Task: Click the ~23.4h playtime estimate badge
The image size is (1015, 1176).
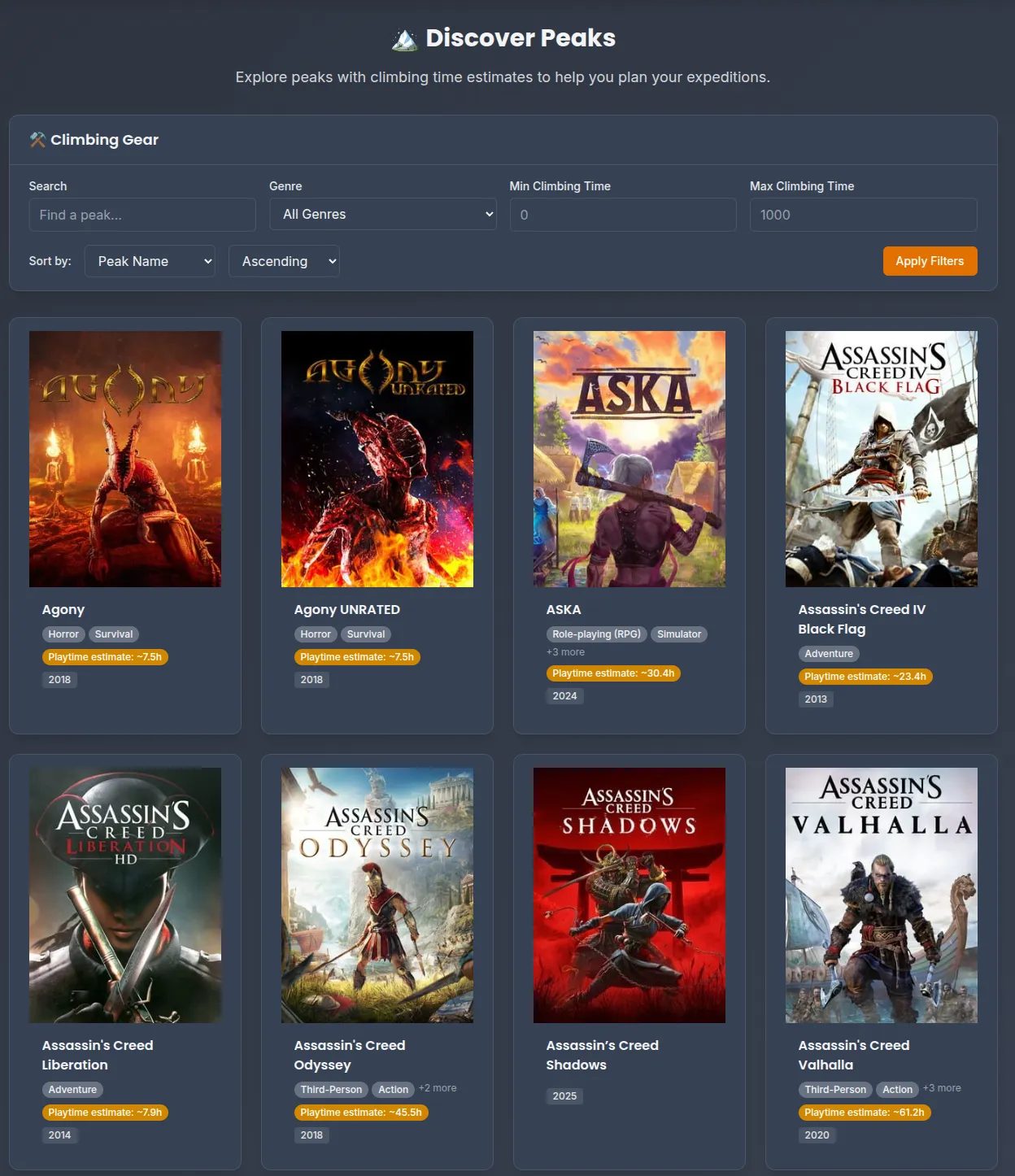Action: click(x=865, y=677)
